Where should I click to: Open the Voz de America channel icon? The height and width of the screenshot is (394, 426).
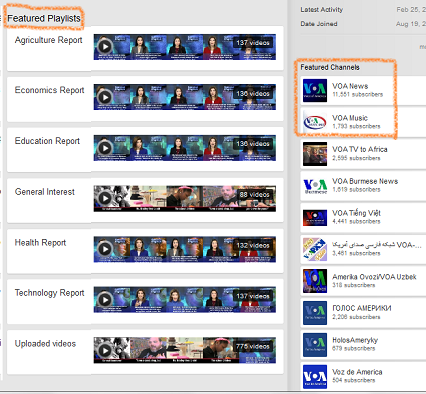[x=315, y=376]
